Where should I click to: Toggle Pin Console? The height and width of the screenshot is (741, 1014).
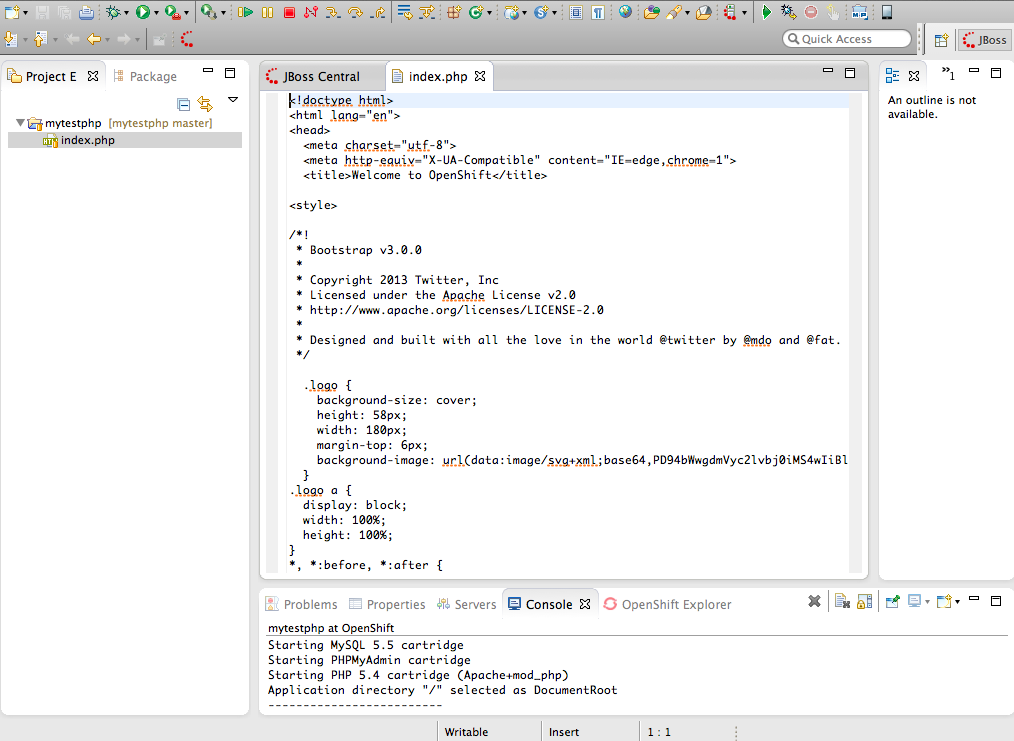click(x=892, y=602)
